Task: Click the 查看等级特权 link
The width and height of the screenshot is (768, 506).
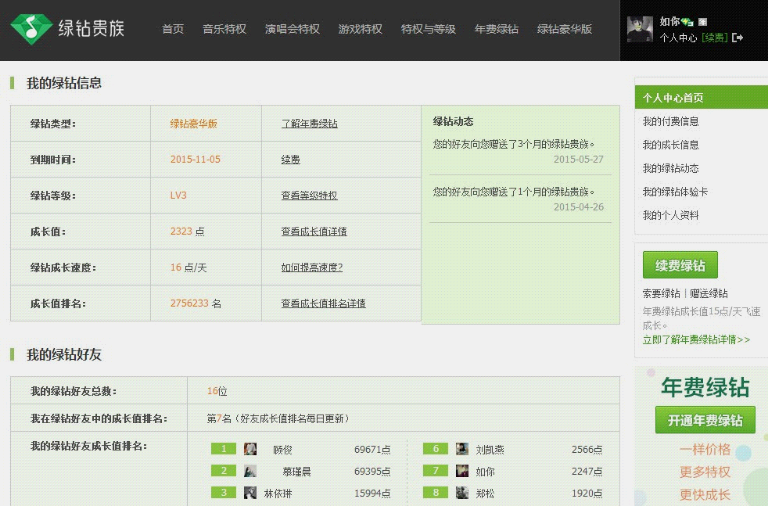Action: pyautogui.click(x=309, y=195)
